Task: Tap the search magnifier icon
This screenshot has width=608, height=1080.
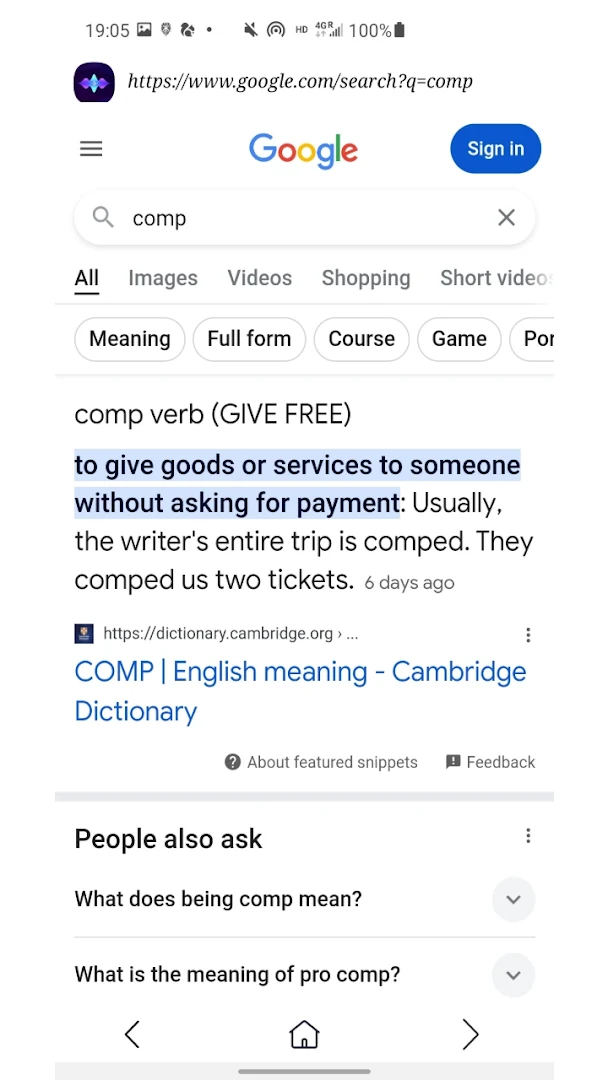Action: 103,217
